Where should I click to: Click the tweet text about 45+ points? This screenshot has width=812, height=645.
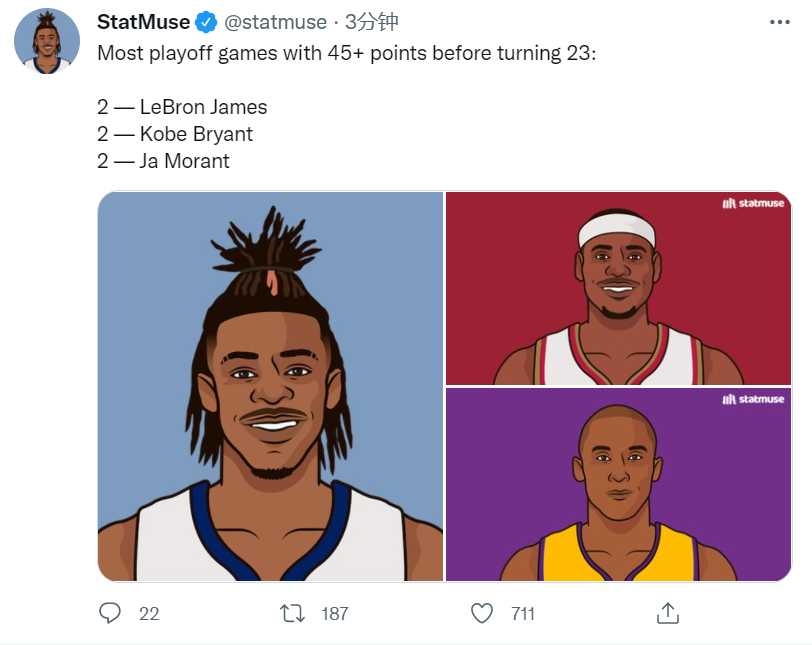346,53
